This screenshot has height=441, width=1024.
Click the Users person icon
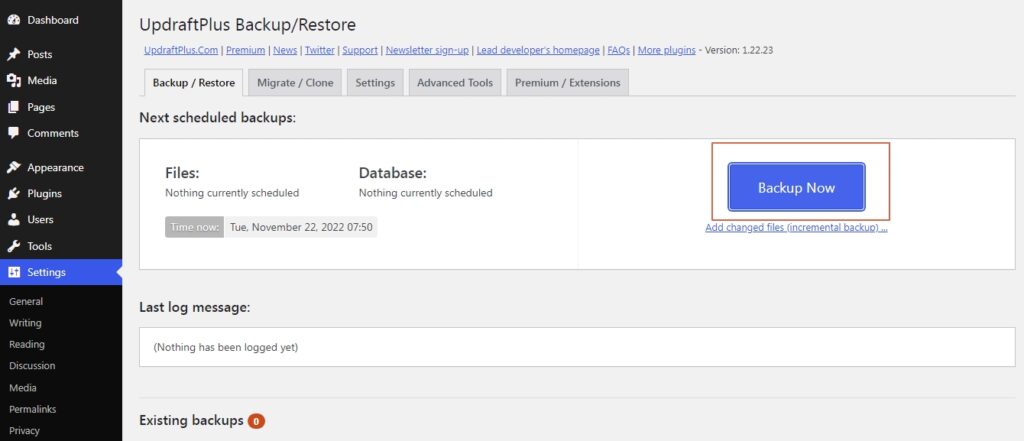tap(14, 220)
